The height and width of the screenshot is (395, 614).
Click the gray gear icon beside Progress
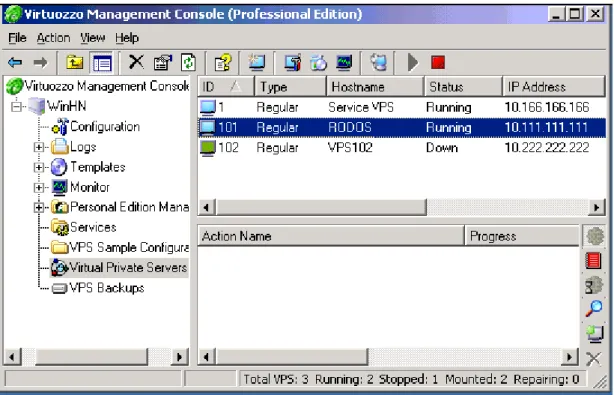(595, 236)
